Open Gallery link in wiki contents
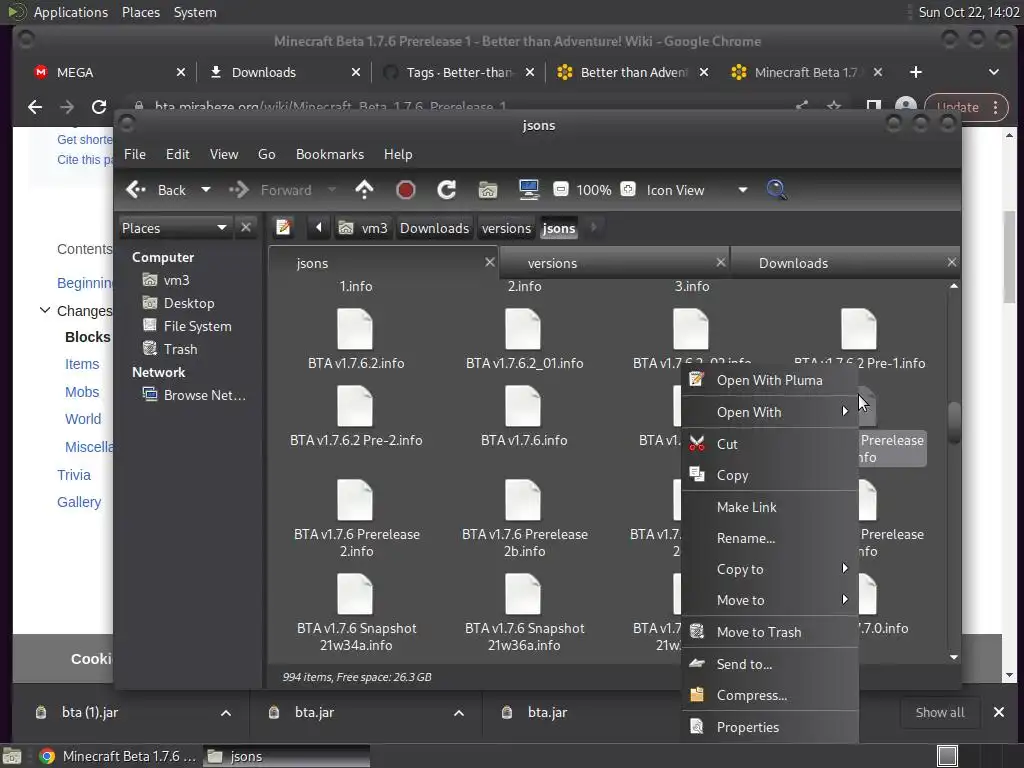This screenshot has height=768, width=1024. pos(79,502)
